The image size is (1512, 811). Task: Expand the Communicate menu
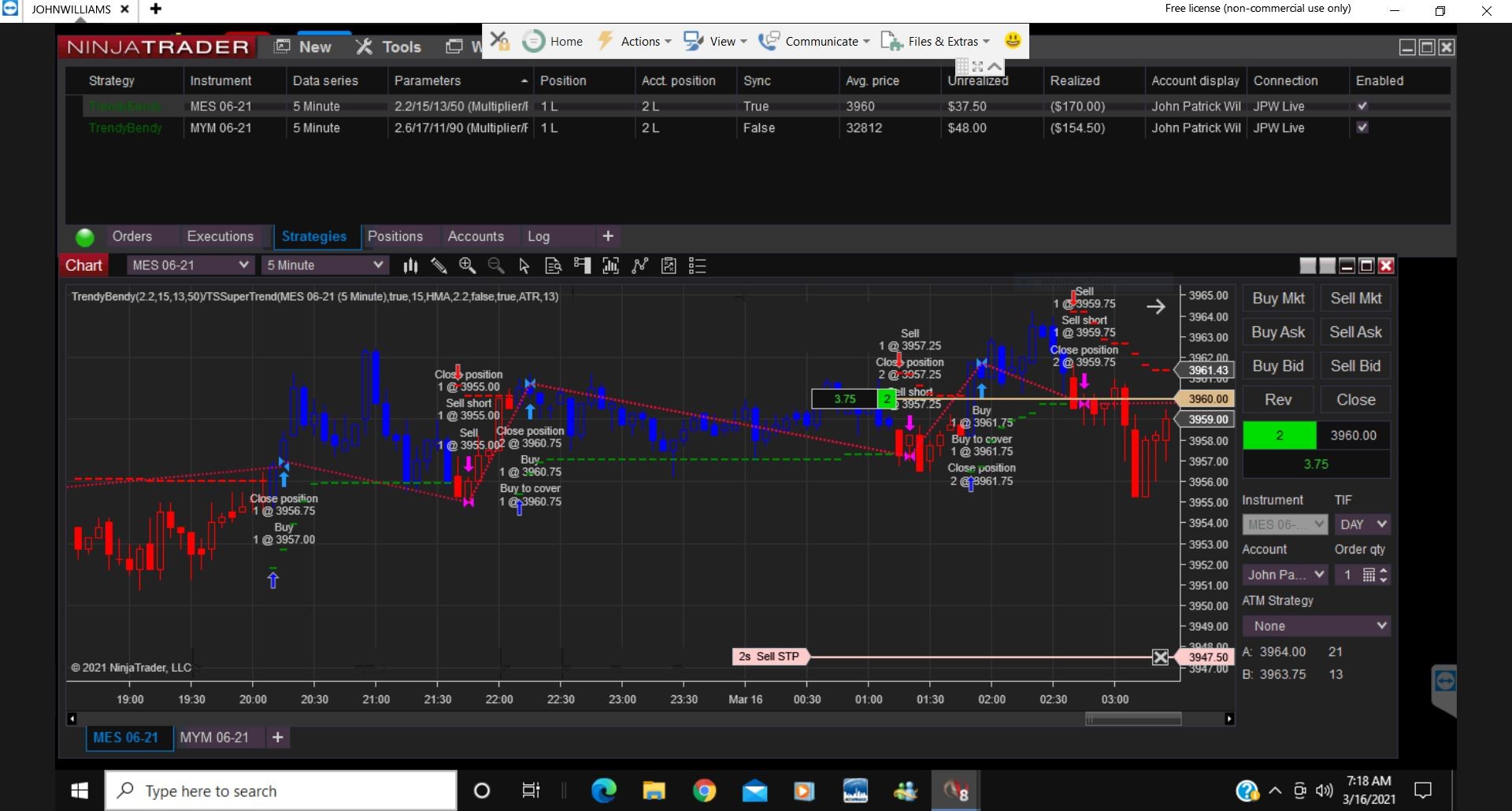[814, 41]
